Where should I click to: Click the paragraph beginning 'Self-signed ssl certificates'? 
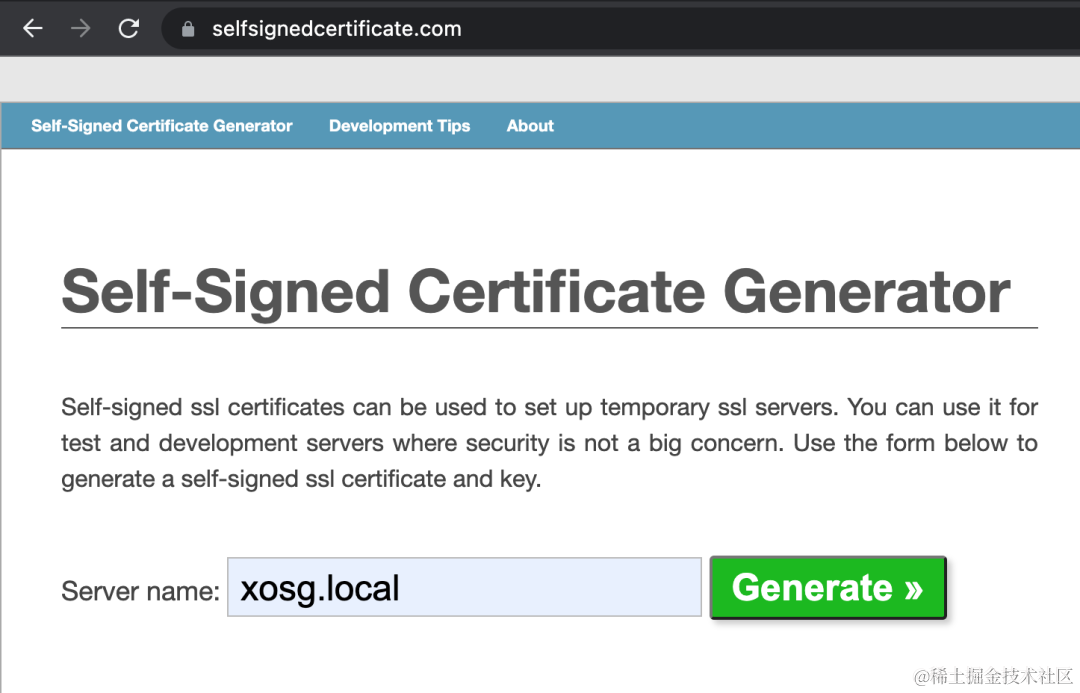(549, 443)
